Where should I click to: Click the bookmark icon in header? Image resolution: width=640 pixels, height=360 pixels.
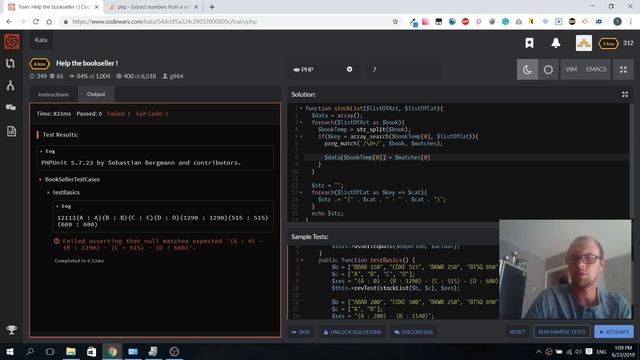[529, 43]
